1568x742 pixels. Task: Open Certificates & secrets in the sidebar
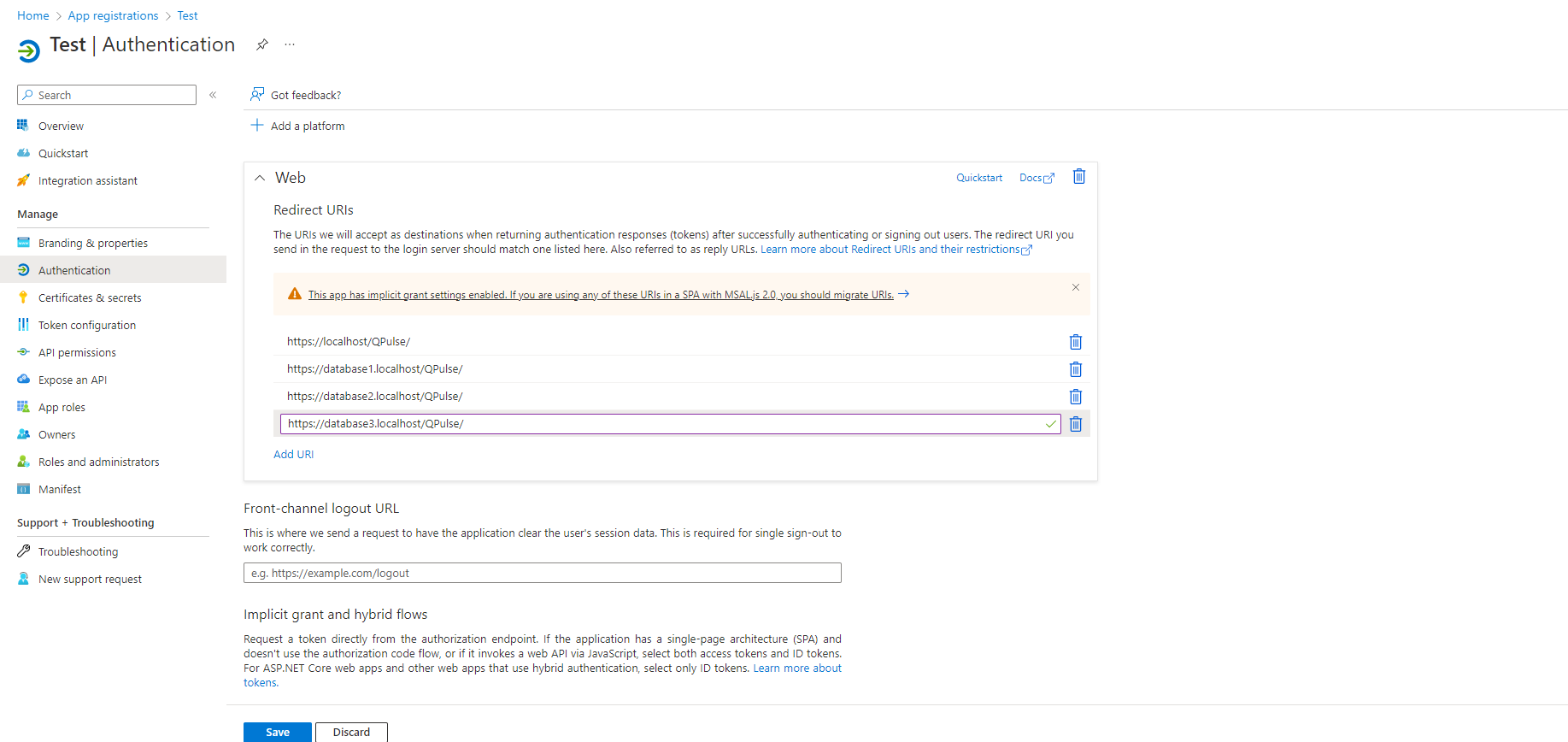tap(90, 297)
